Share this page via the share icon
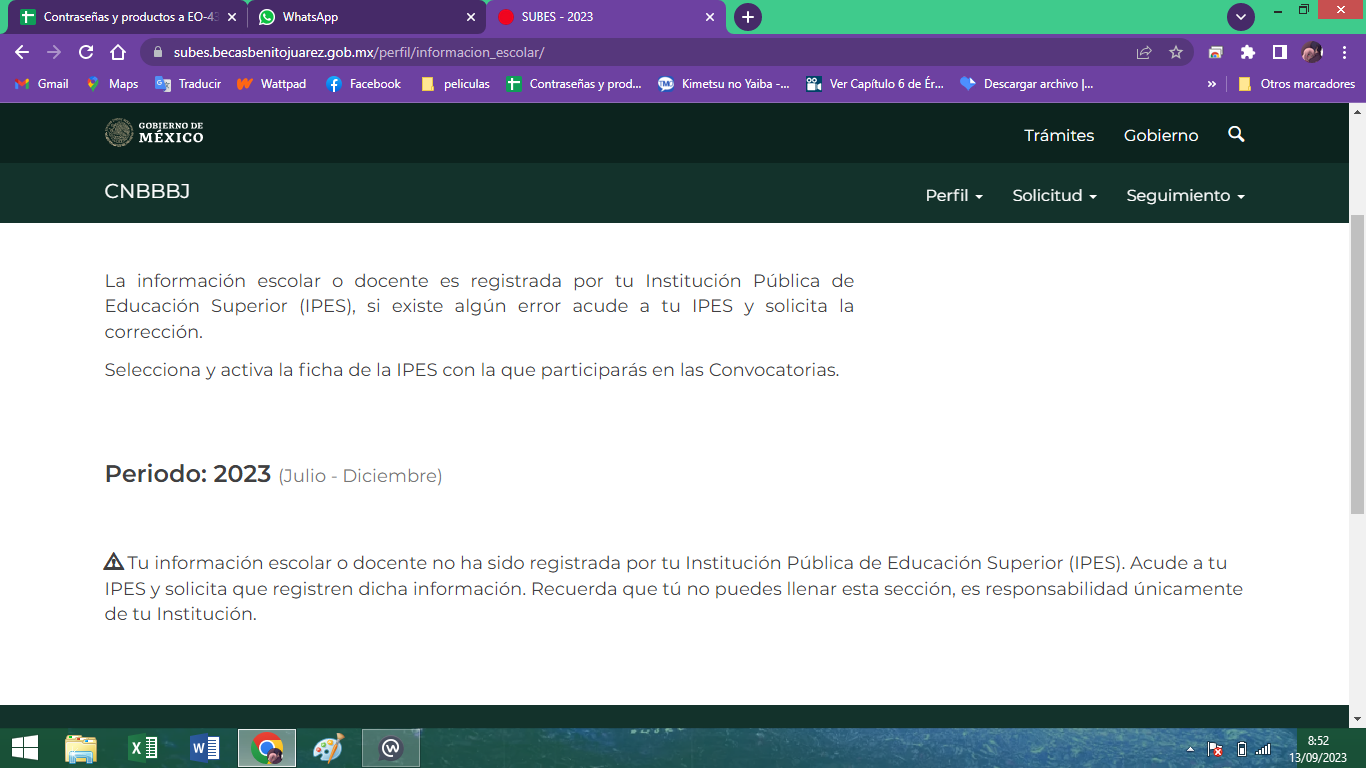The image size is (1366, 768). point(1144,52)
